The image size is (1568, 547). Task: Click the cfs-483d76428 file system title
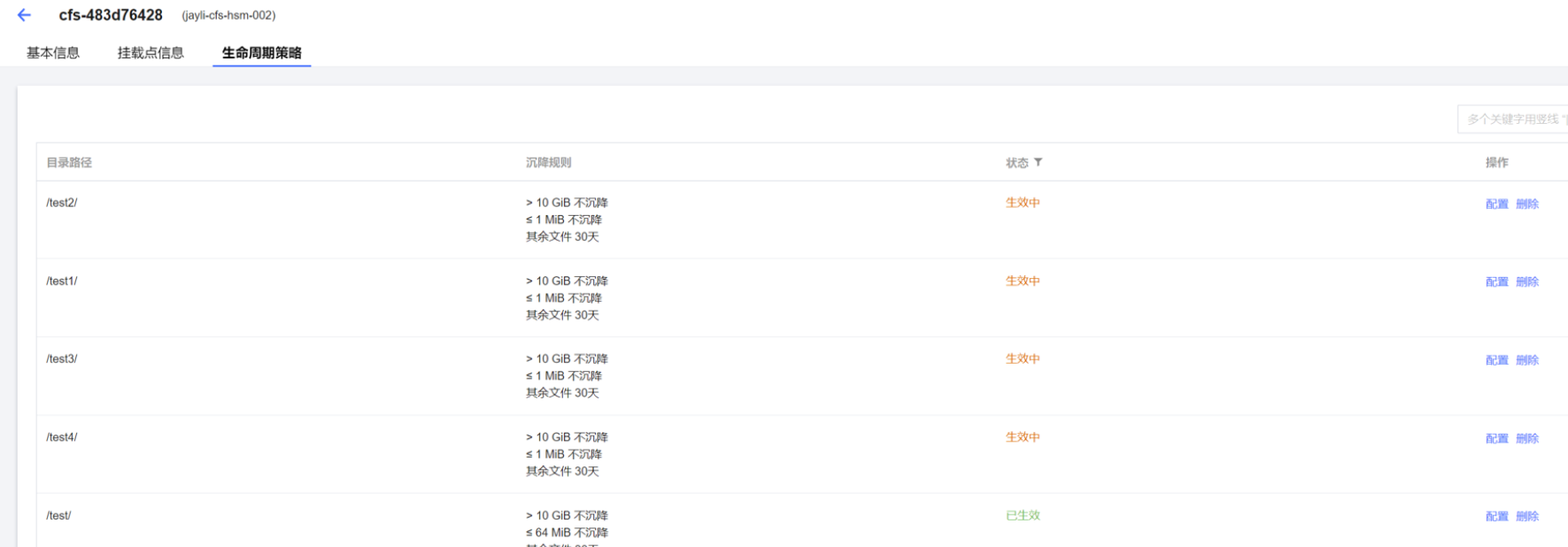pyautogui.click(x=111, y=15)
